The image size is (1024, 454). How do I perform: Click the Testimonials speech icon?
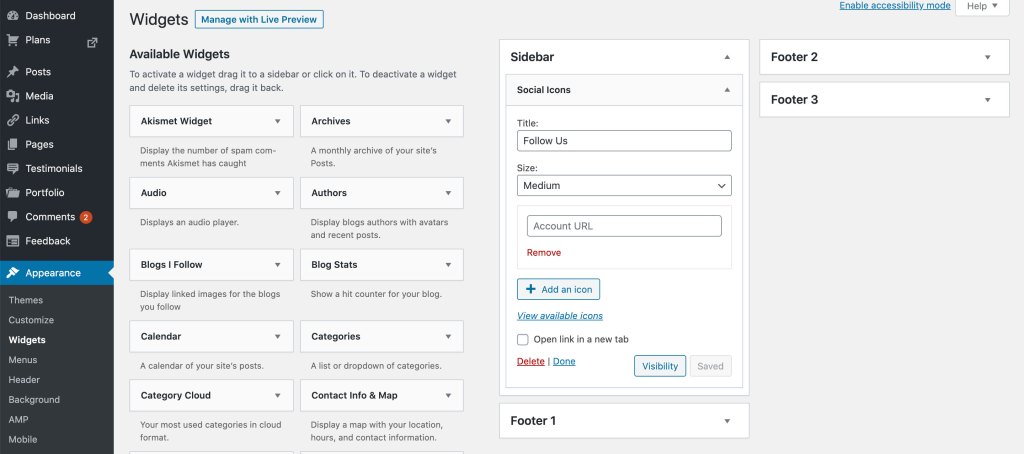[x=12, y=169]
